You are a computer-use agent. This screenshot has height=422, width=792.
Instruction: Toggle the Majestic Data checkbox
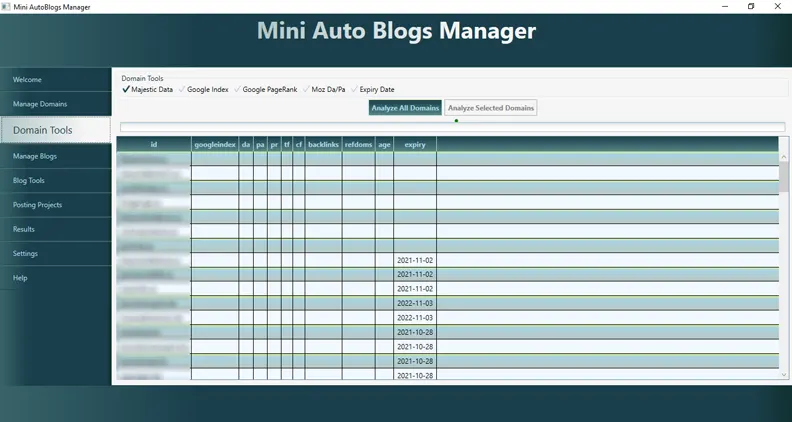pos(126,90)
